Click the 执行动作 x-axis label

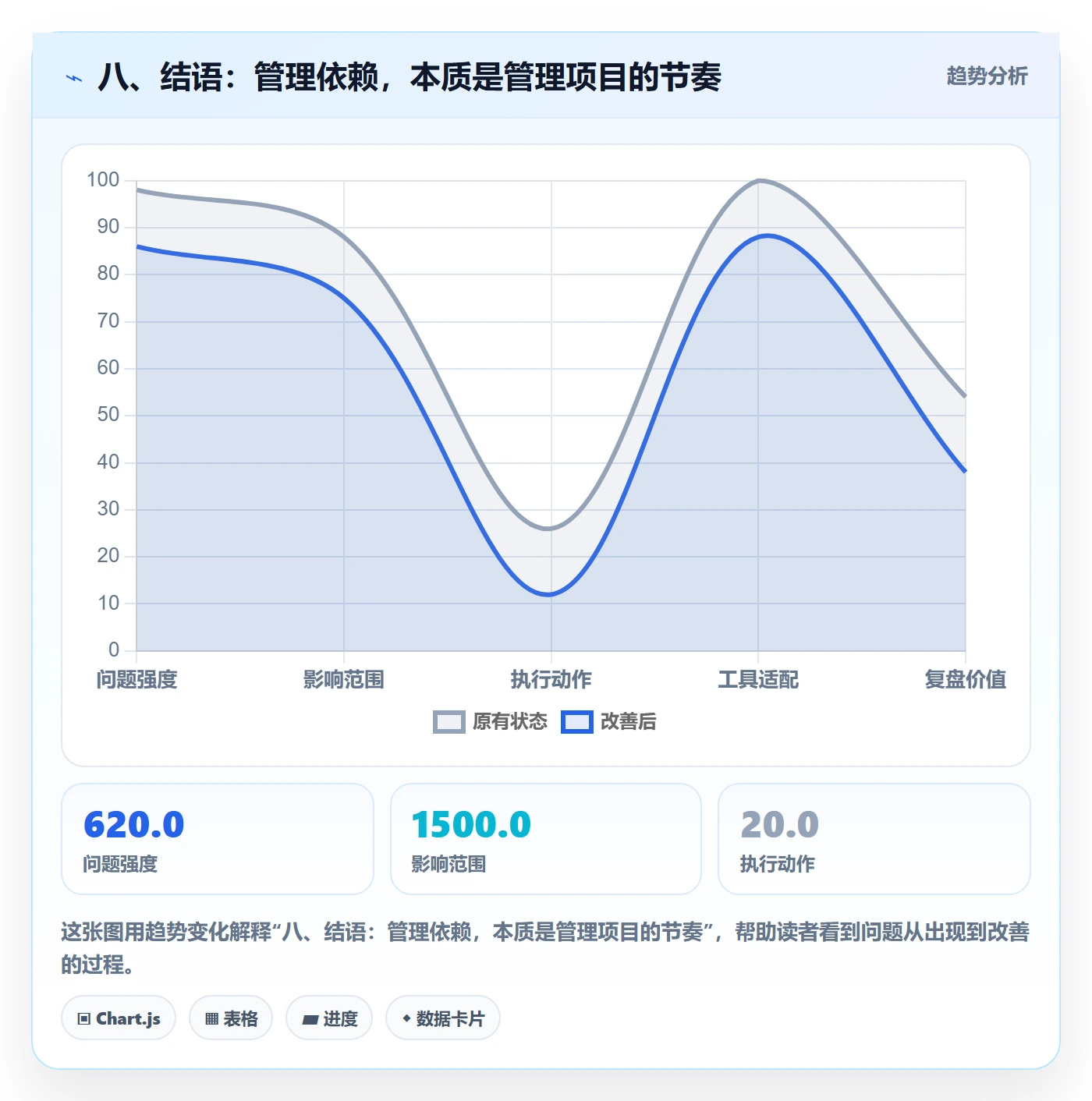[551, 680]
